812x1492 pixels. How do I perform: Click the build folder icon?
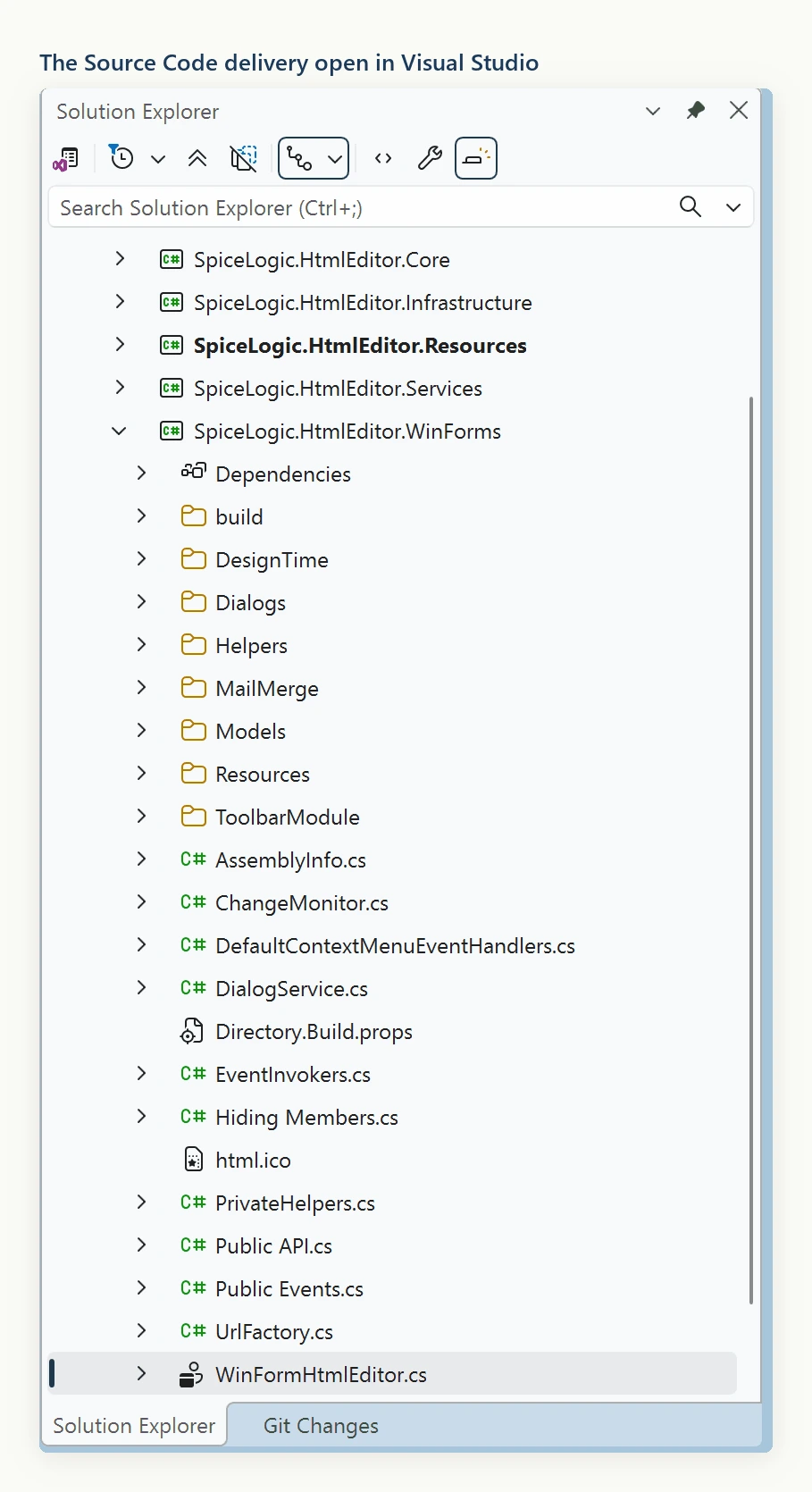(x=193, y=515)
